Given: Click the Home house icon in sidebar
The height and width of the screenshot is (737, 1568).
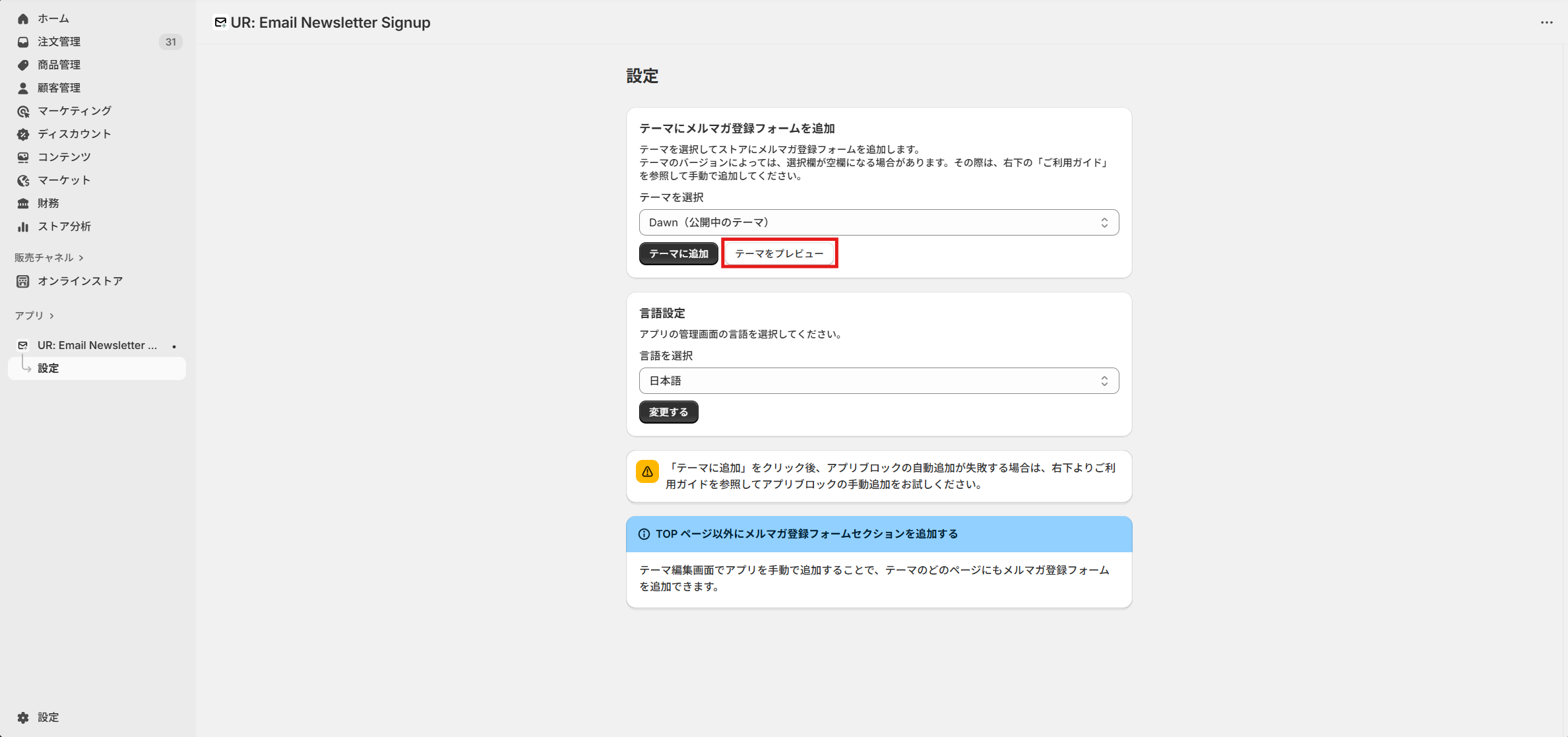Looking at the screenshot, I should 23,18.
